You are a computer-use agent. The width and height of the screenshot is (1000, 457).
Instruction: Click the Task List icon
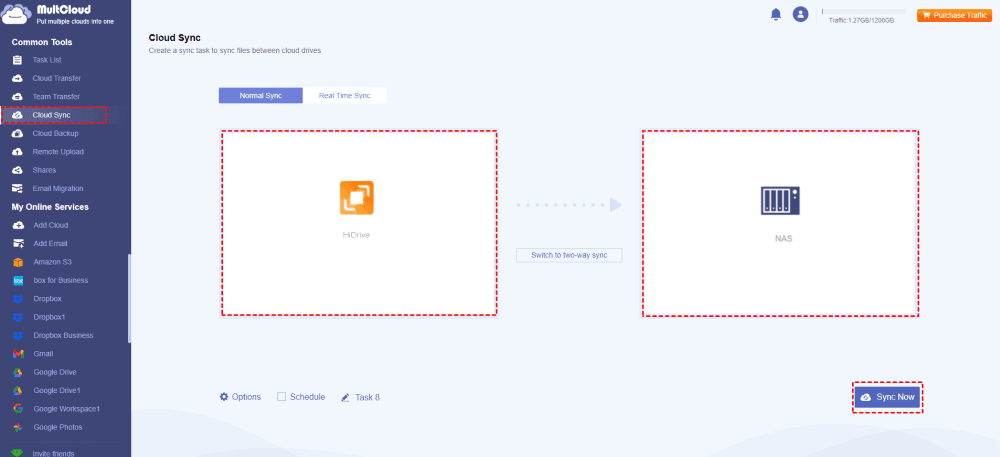tap(18, 60)
